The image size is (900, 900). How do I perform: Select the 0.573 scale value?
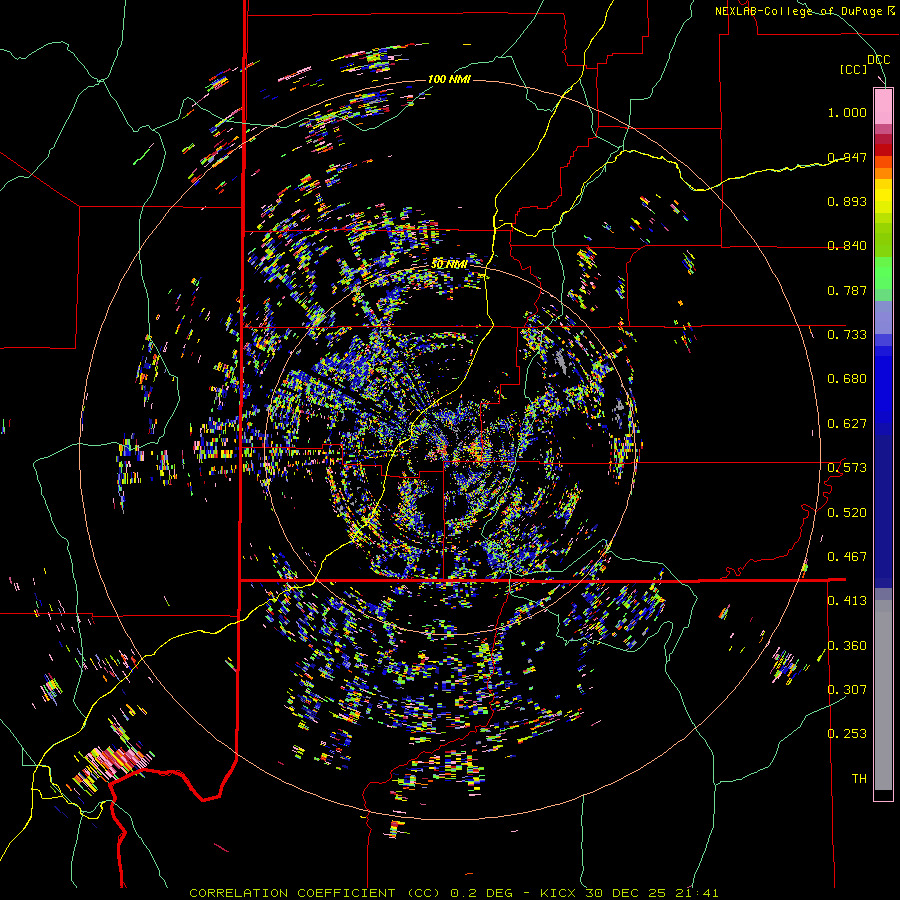847,468
